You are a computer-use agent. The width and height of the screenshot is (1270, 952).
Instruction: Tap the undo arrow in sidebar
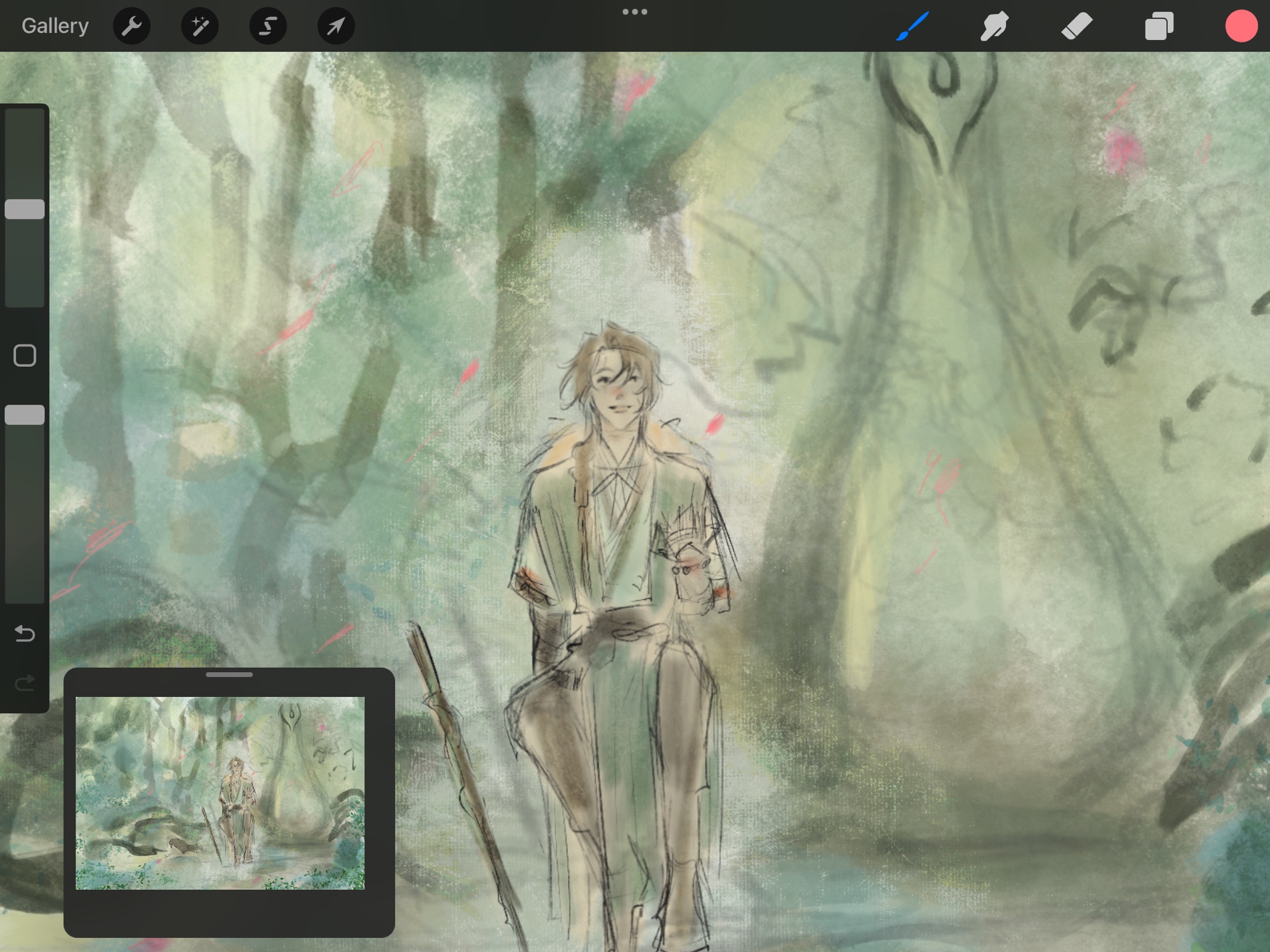click(x=25, y=633)
